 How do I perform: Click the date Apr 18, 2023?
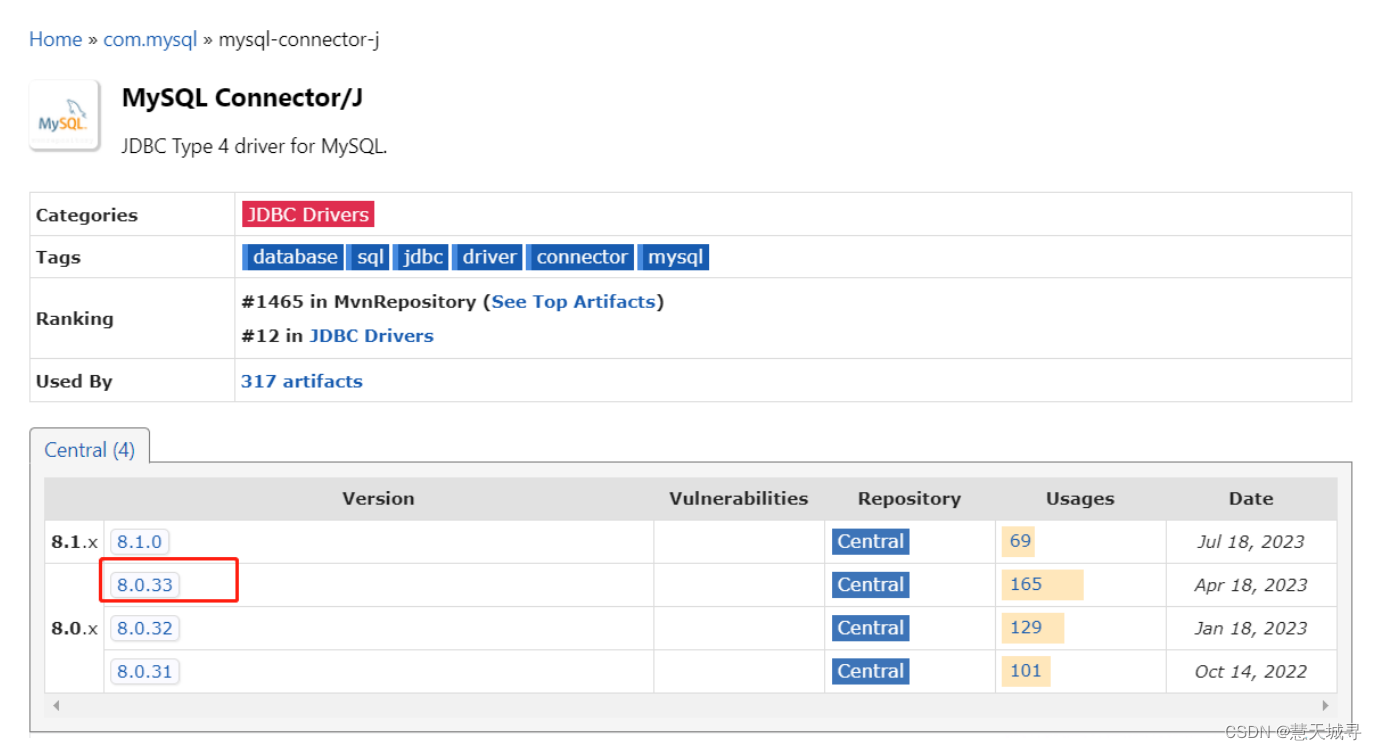[x=1251, y=585]
